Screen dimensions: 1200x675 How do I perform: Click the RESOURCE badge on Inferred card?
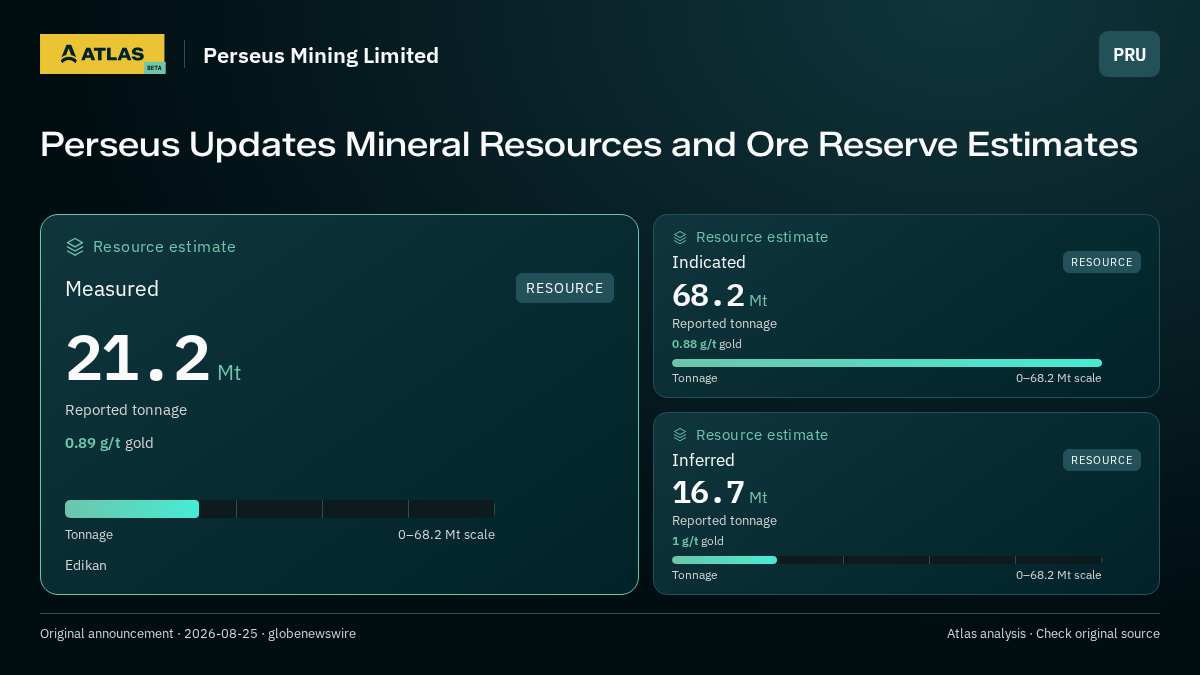point(1102,460)
